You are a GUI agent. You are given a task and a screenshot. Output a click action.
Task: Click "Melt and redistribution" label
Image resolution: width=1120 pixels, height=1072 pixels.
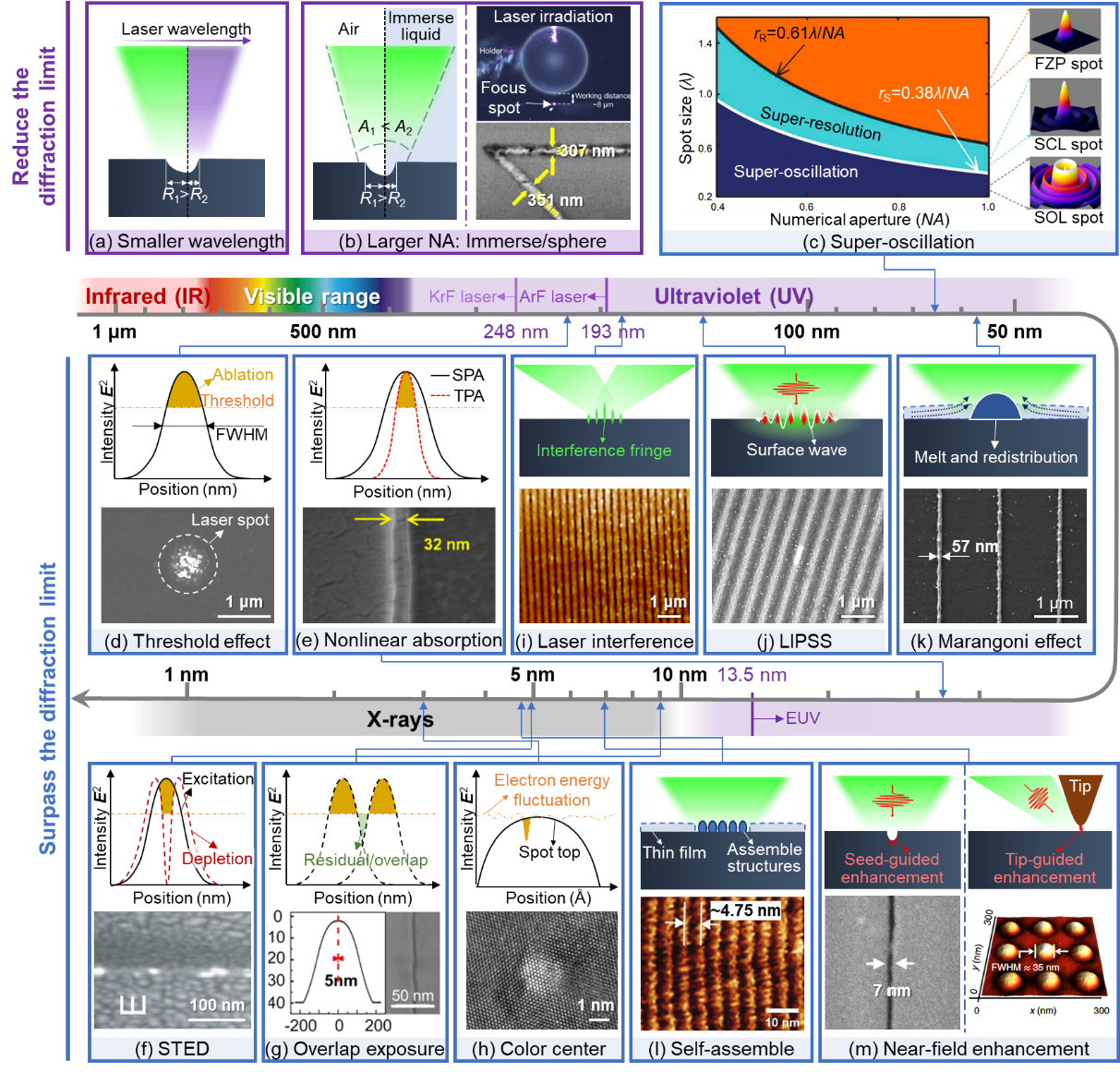pyautogui.click(x=995, y=457)
